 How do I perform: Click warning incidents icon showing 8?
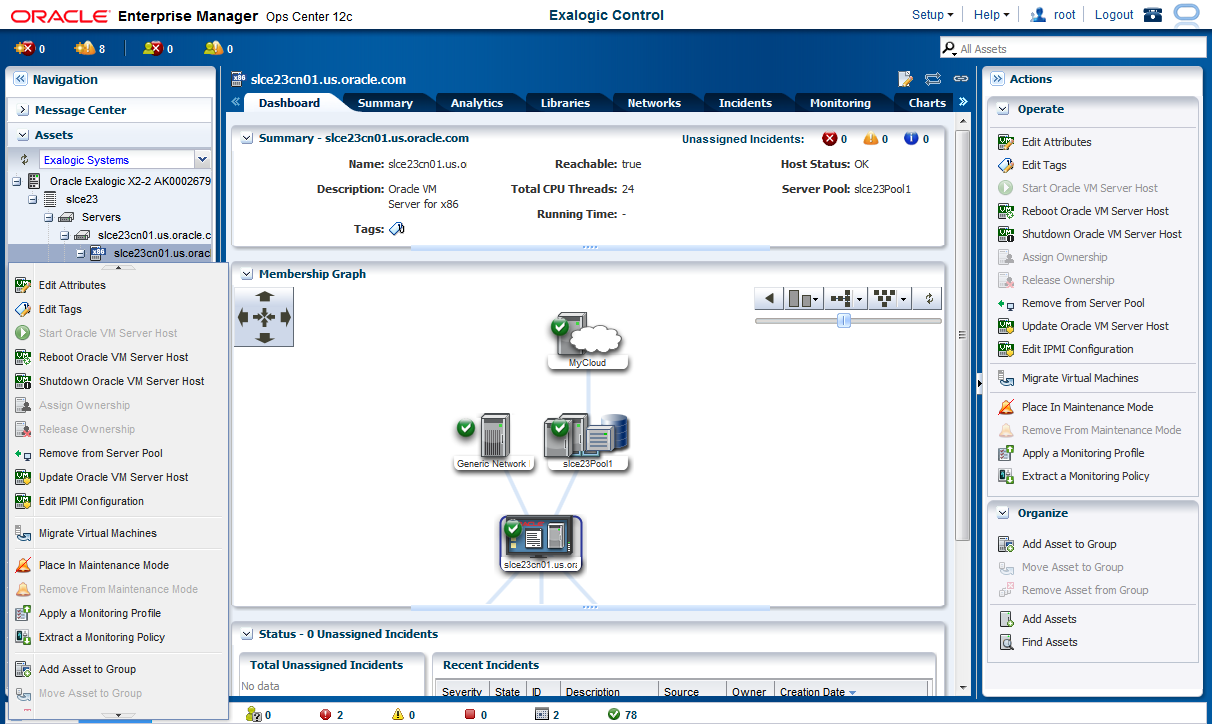[x=84, y=48]
